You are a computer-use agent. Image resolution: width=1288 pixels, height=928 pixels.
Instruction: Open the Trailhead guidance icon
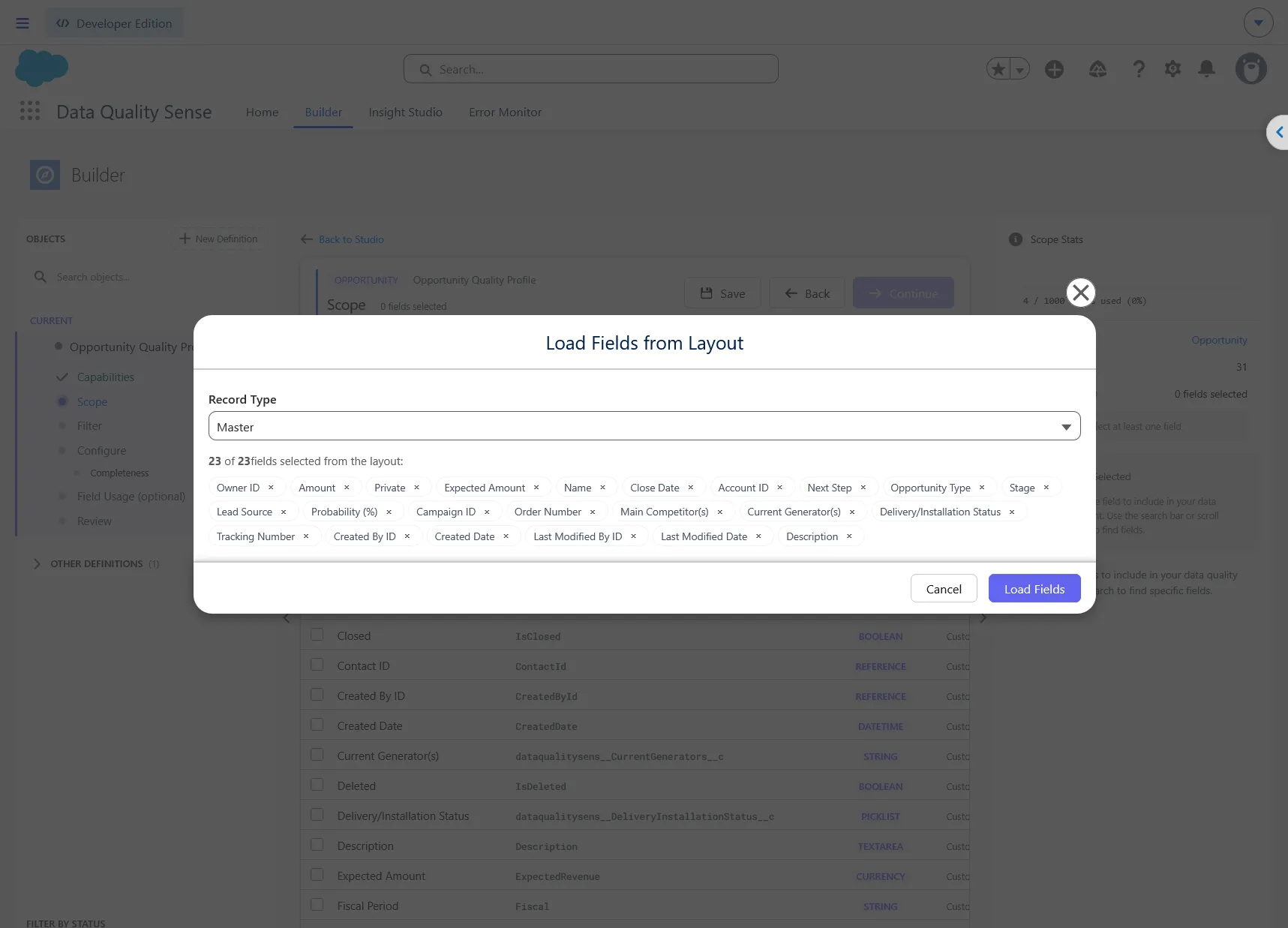[1097, 69]
